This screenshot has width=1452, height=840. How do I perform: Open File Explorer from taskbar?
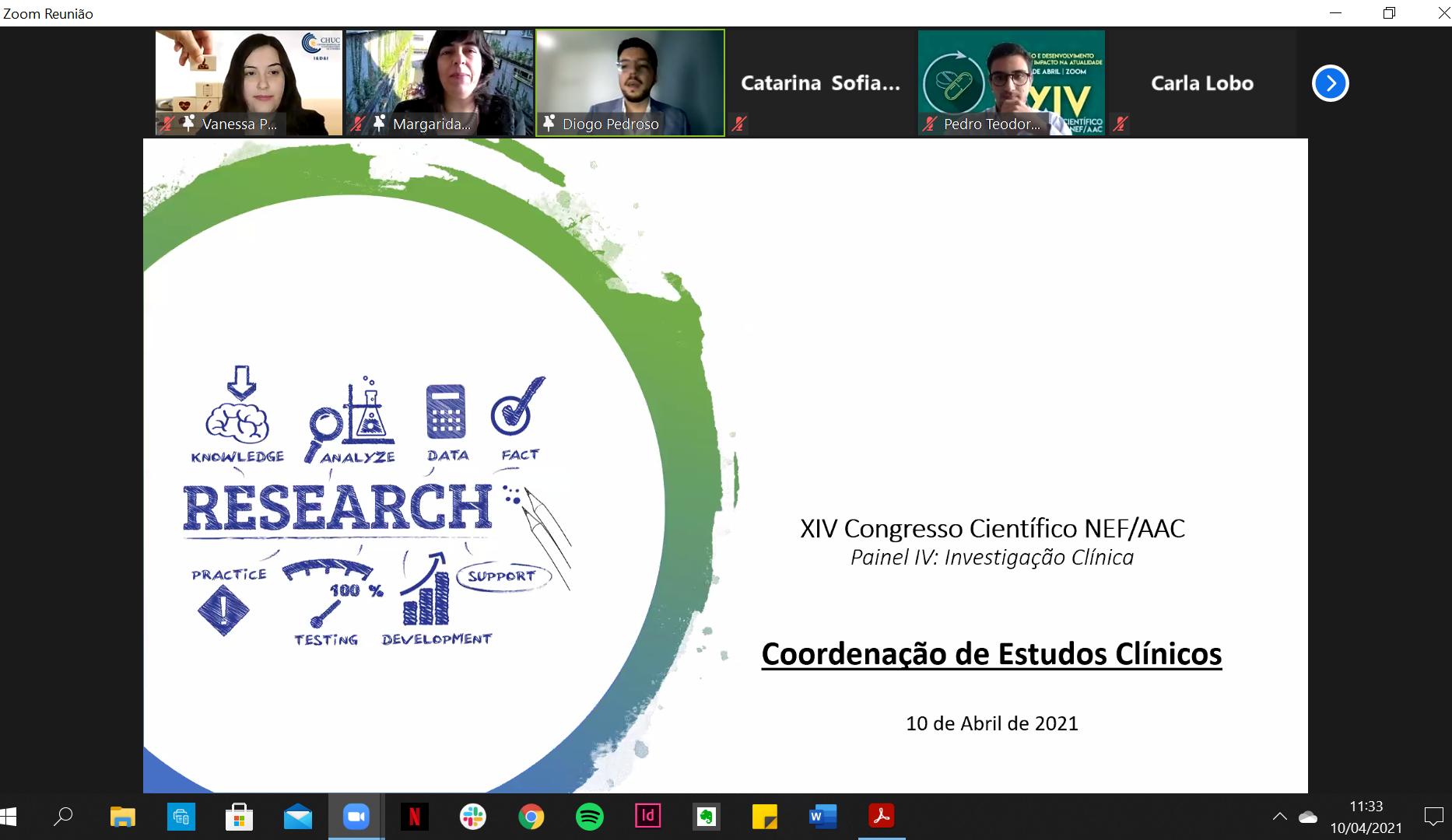(122, 817)
